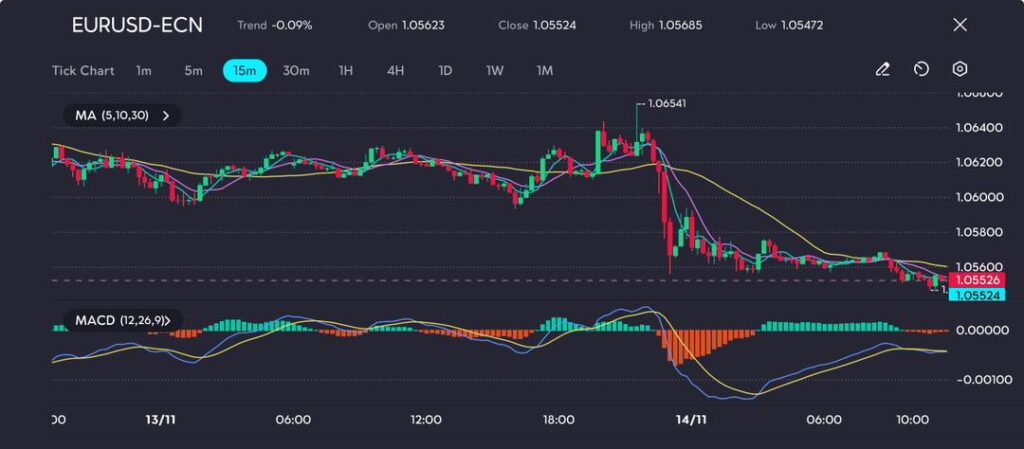
Task: Switch to 30m timeframe
Action: [296, 71]
